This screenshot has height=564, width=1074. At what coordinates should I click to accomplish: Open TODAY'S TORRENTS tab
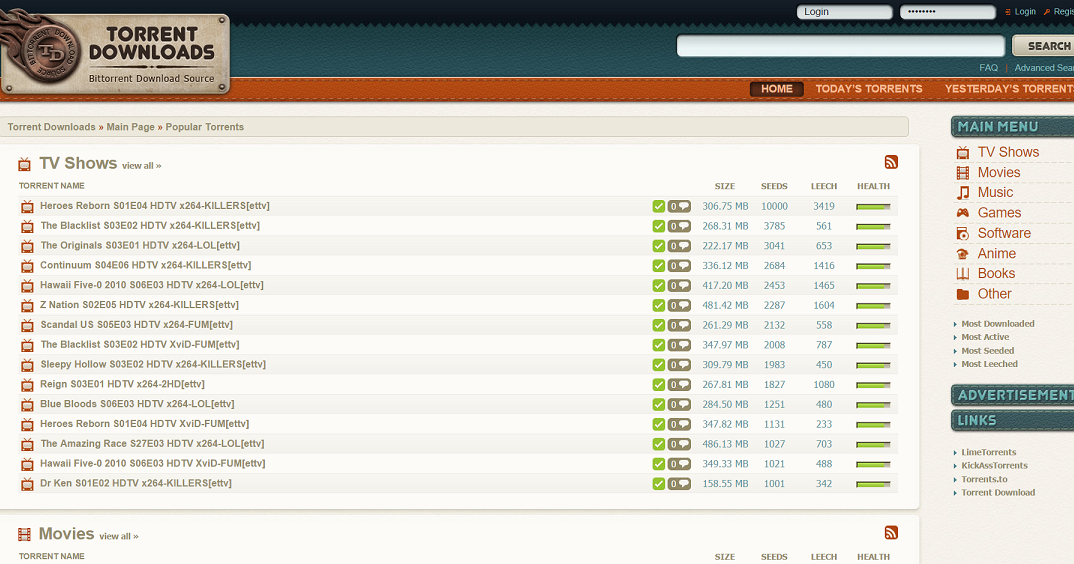pos(869,89)
